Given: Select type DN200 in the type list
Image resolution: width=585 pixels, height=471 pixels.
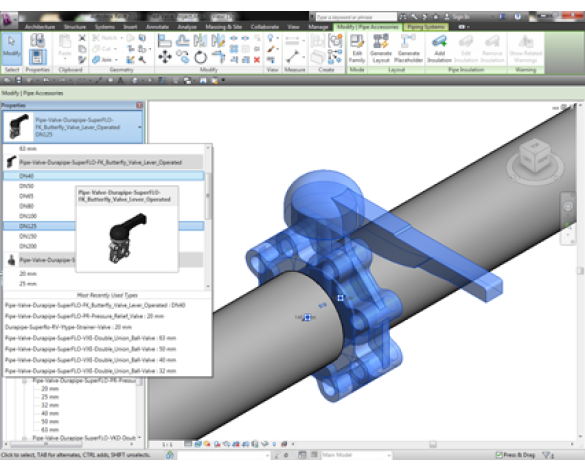Looking at the screenshot, I should (x=28, y=246).
